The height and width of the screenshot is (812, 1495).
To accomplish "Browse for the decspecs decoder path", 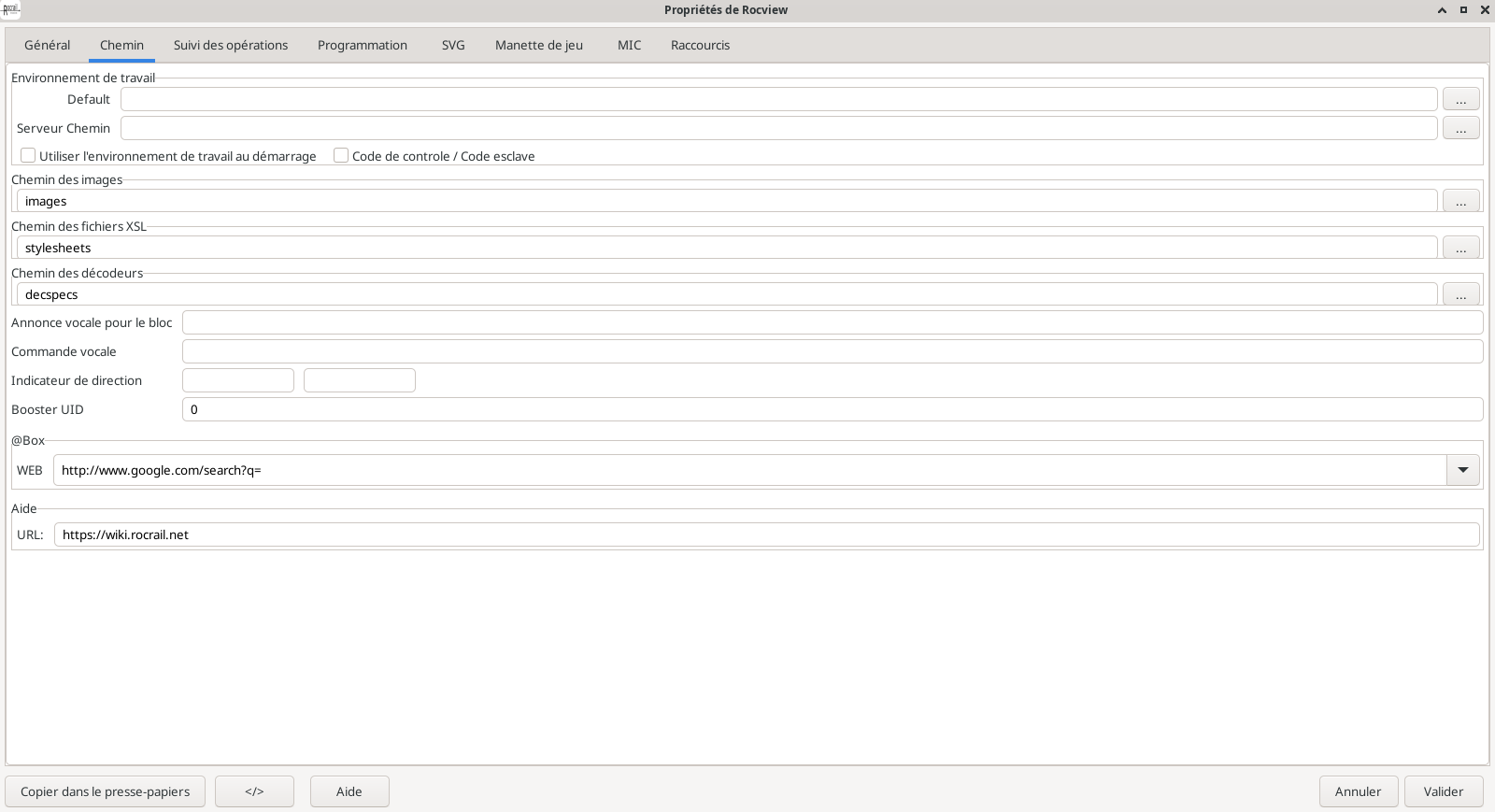I will tap(1460, 294).
